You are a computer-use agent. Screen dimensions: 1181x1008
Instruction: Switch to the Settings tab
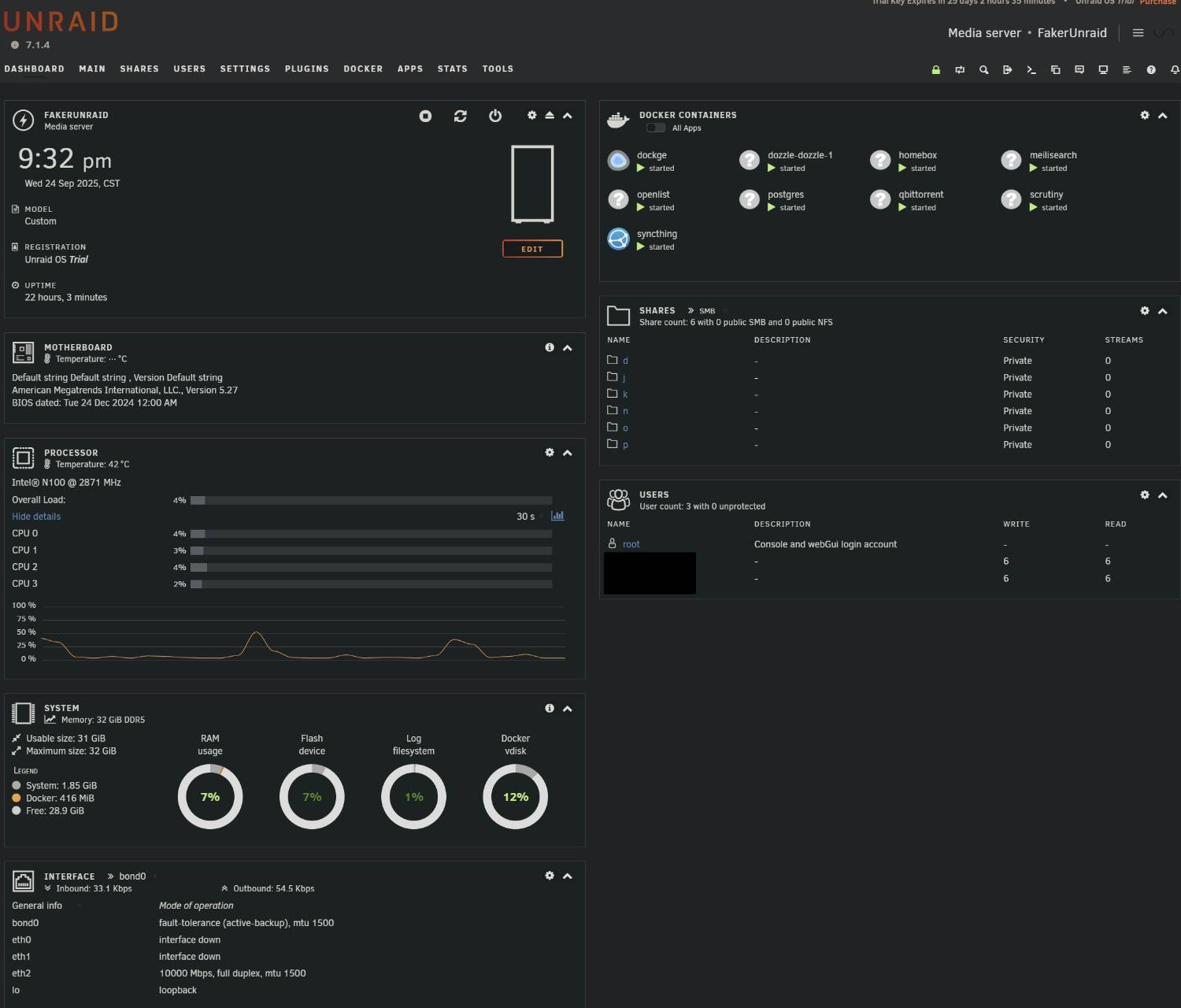point(245,69)
